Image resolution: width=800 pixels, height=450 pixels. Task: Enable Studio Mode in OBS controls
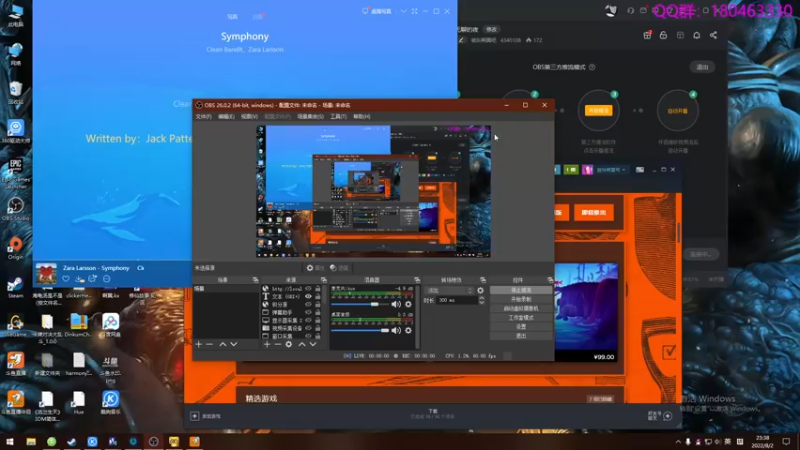coord(521,318)
